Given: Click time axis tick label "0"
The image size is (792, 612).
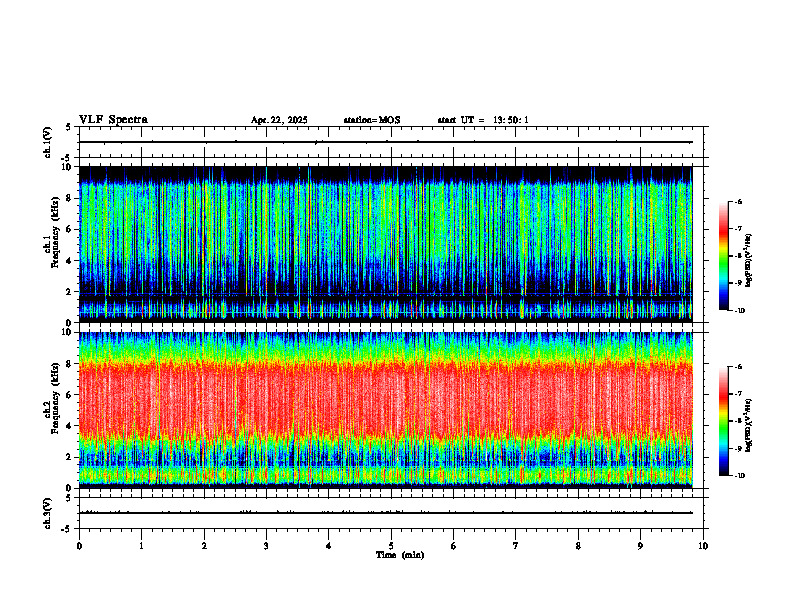Looking at the screenshot, I should pos(79,546).
